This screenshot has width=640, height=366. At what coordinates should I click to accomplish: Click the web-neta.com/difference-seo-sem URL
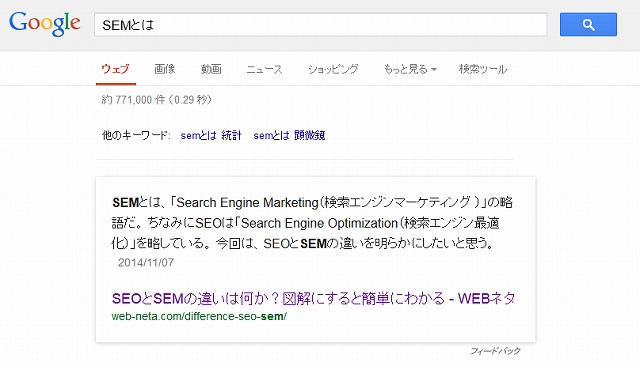tap(199, 316)
